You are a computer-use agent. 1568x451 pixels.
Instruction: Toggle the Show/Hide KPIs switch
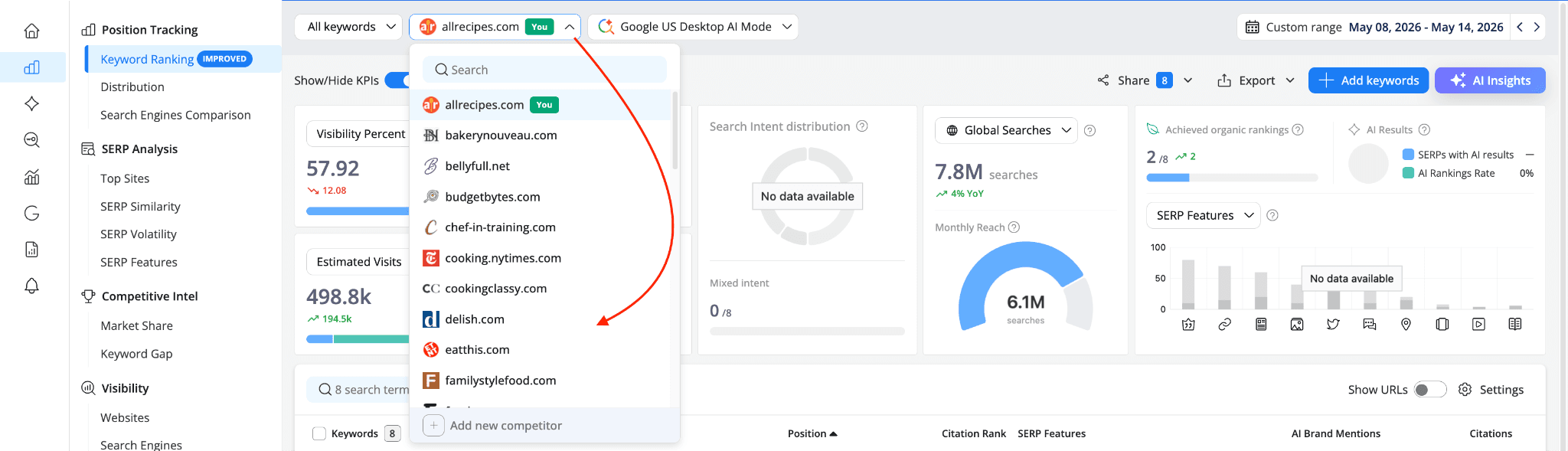click(397, 80)
